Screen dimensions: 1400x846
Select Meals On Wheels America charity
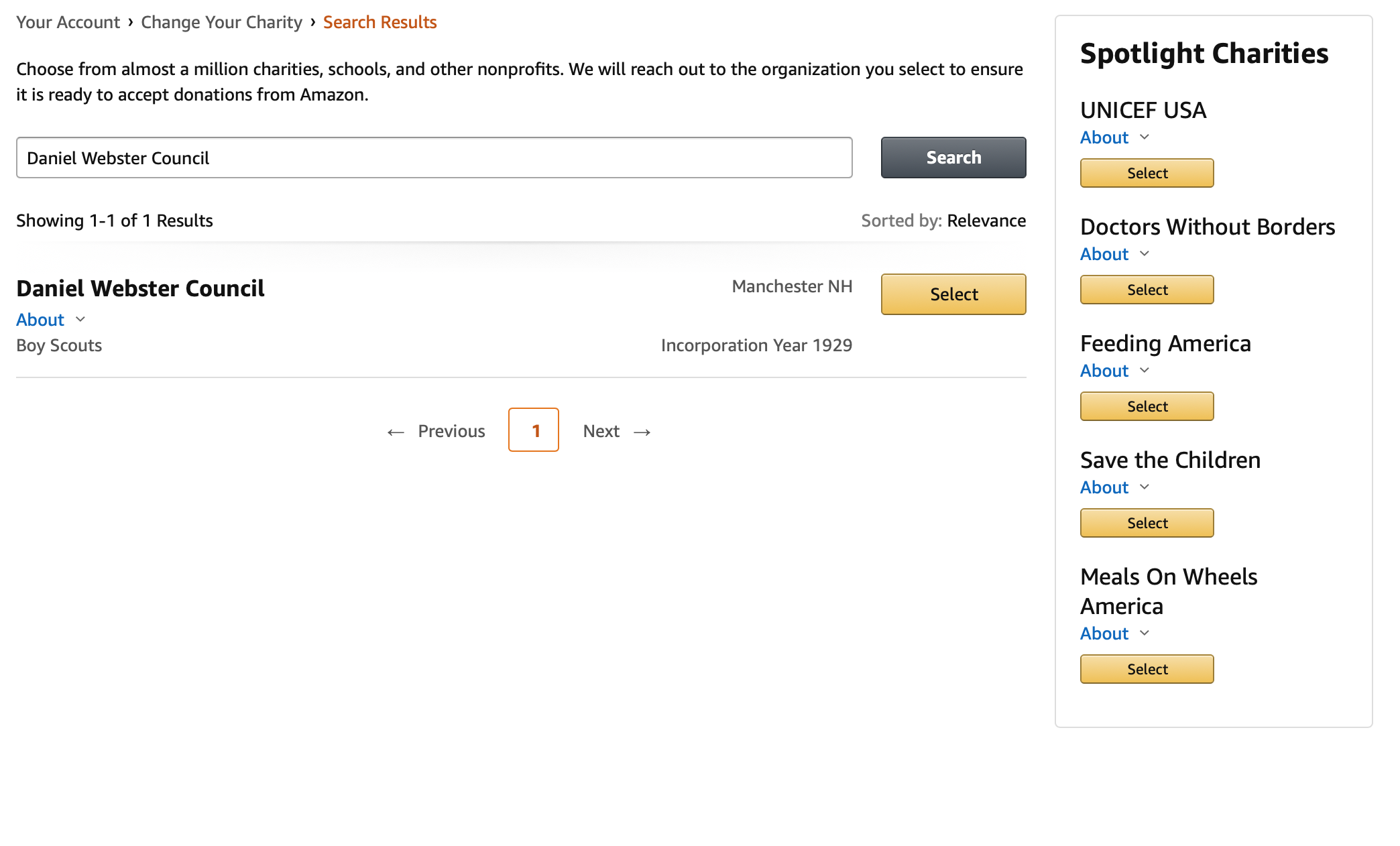[1147, 669]
